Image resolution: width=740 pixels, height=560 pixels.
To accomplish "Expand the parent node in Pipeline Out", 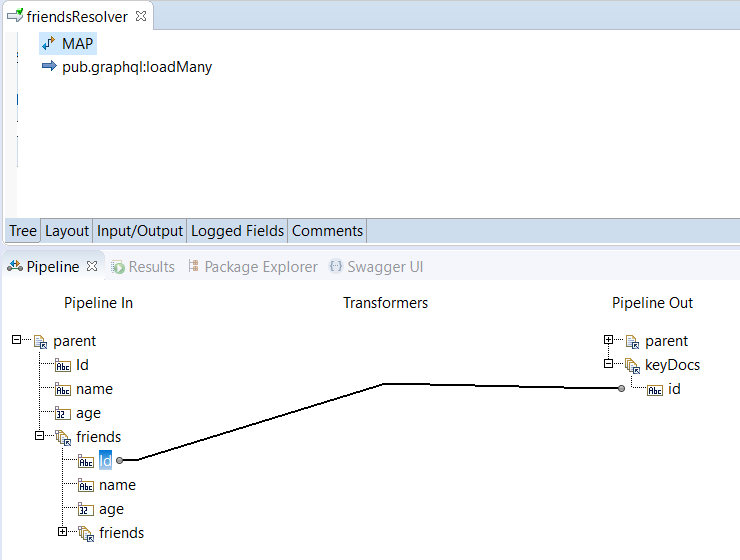I will pyautogui.click(x=609, y=340).
